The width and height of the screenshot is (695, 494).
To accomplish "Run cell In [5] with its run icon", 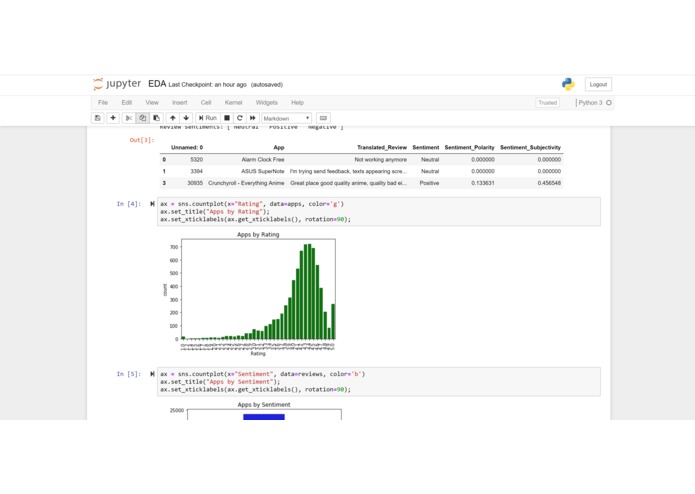I will pos(152,374).
